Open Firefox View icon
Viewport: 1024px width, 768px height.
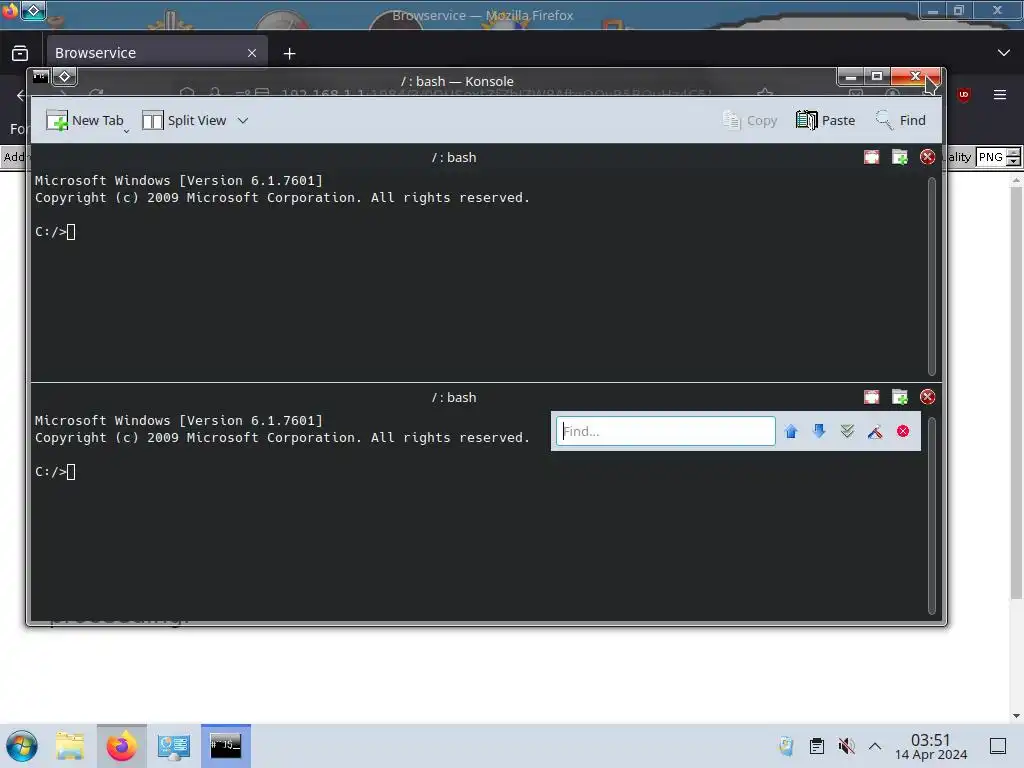coord(20,53)
